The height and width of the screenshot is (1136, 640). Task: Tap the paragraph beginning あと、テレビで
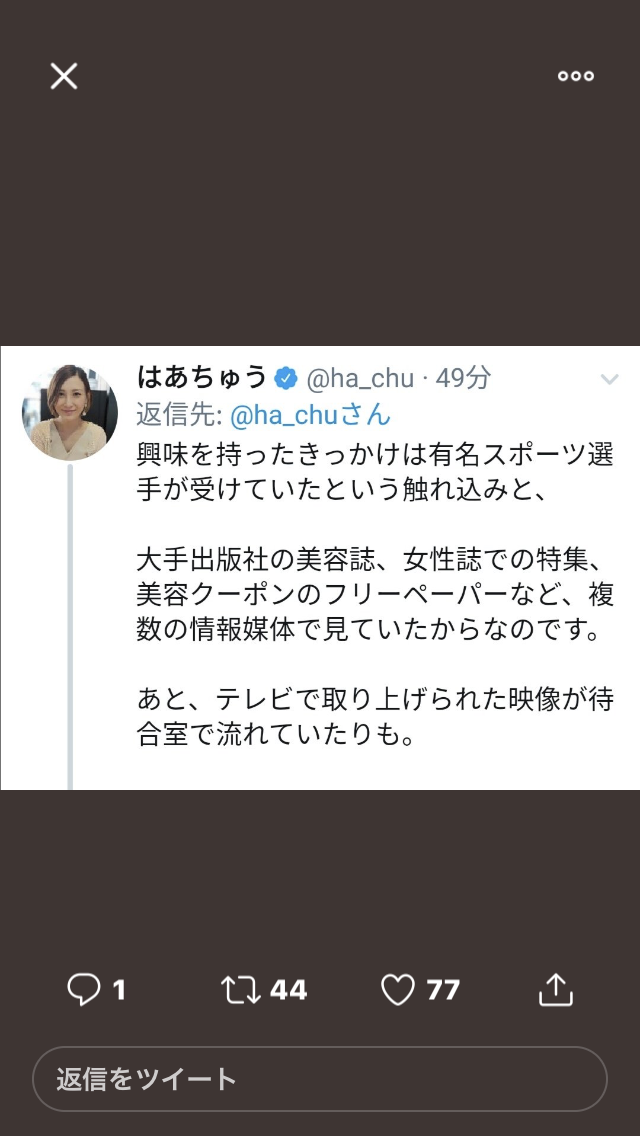[375, 717]
